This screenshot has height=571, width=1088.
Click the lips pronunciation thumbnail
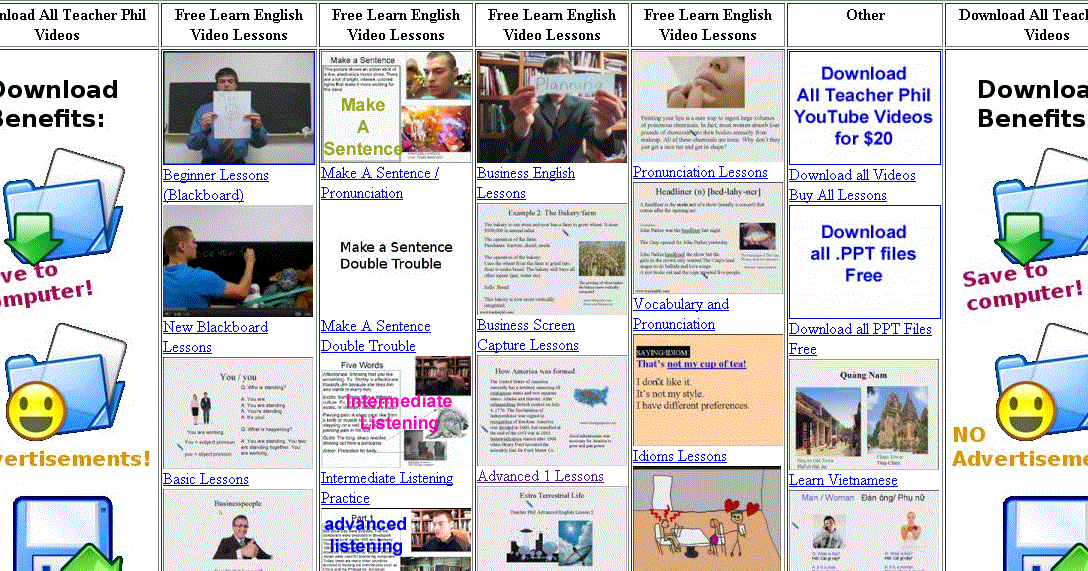(x=708, y=106)
